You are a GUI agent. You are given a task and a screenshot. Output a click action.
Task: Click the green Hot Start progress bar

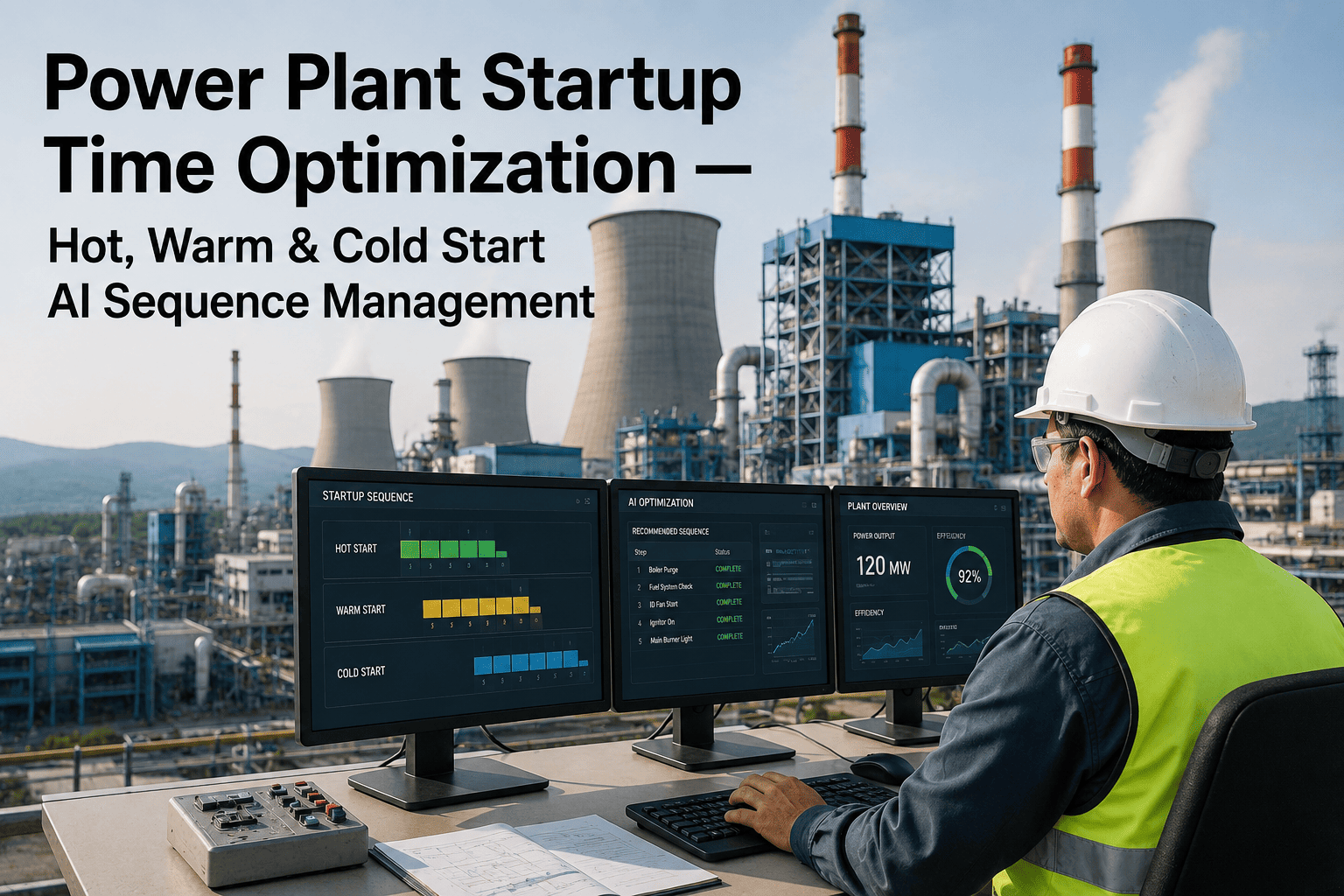(x=453, y=549)
